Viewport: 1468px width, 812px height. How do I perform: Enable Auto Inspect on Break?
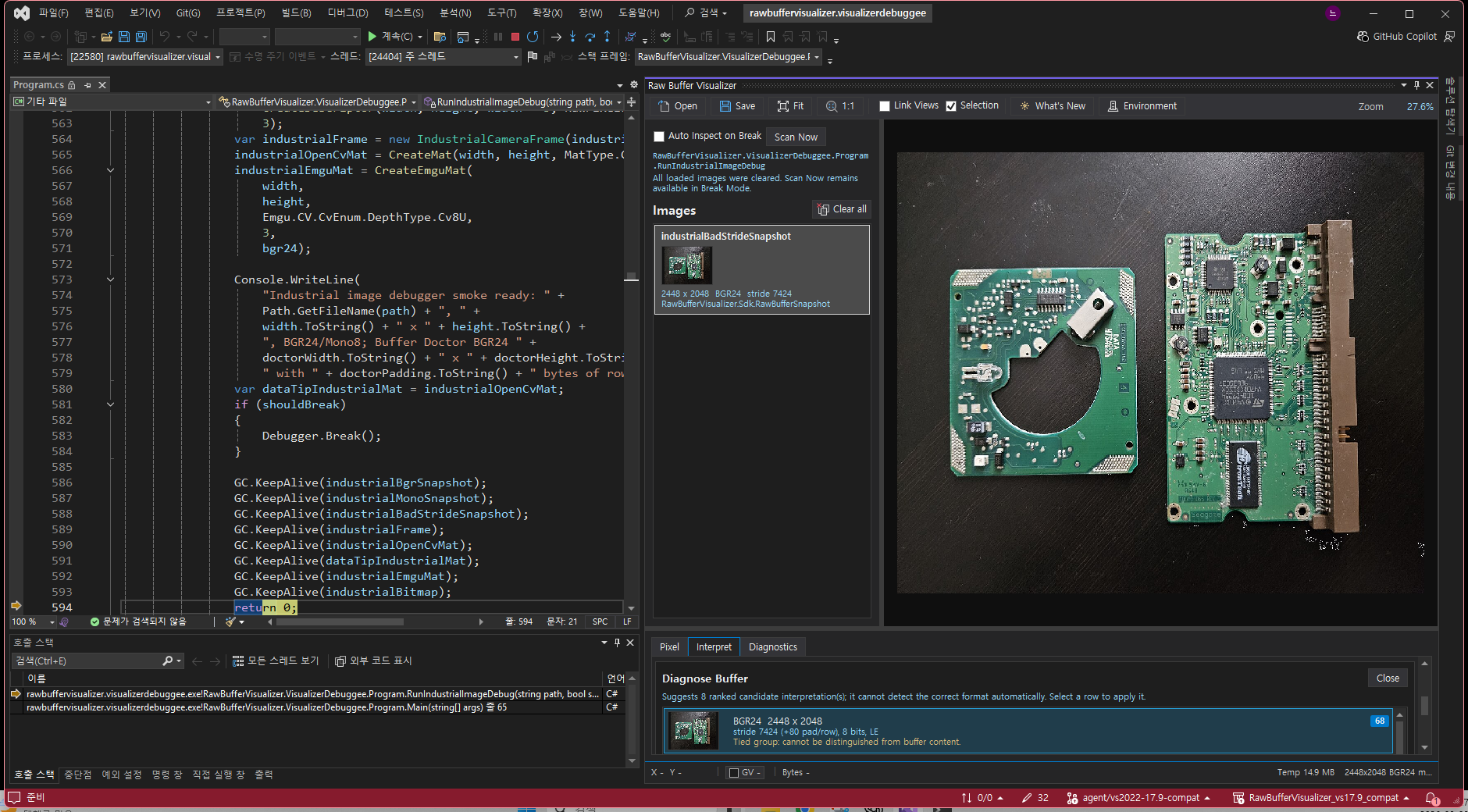point(659,137)
